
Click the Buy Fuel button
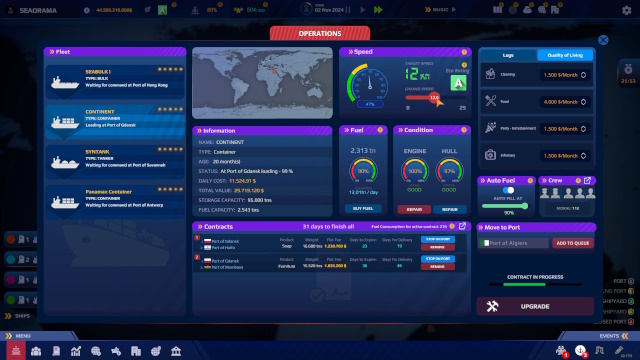(363, 209)
